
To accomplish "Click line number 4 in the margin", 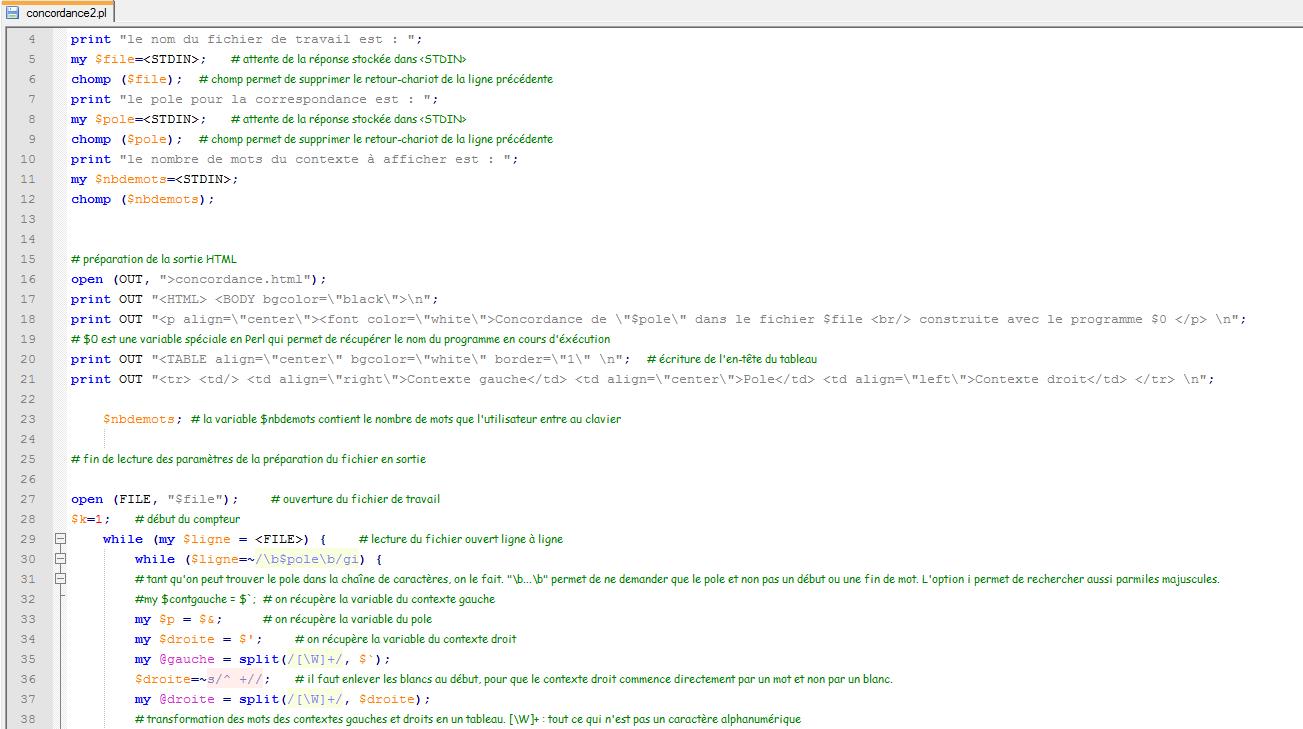I will [31, 39].
